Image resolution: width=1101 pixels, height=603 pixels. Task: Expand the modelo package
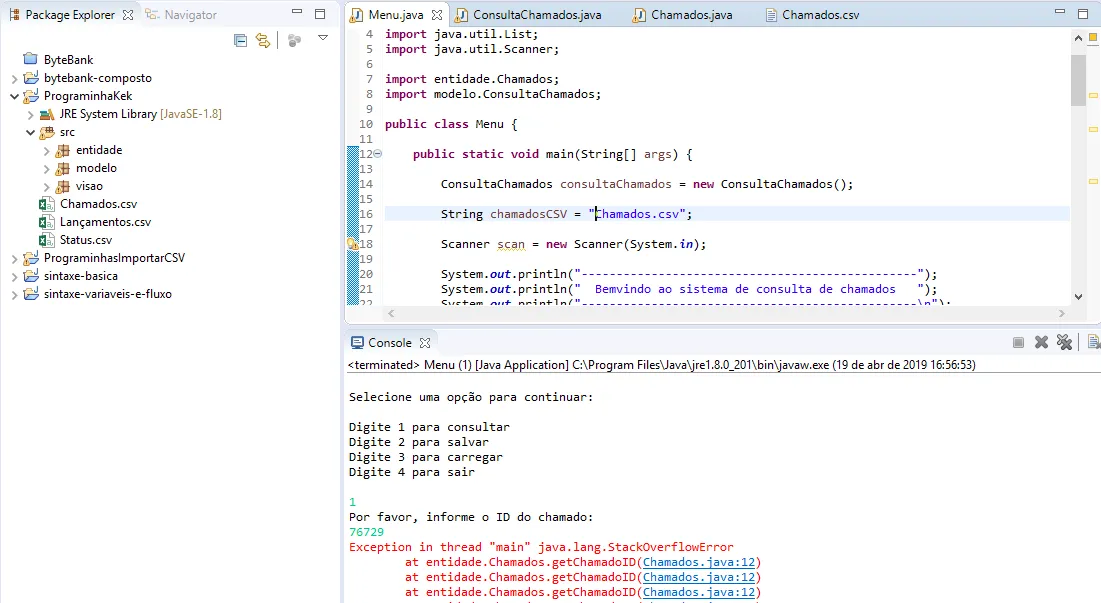pyautogui.click(x=47, y=168)
